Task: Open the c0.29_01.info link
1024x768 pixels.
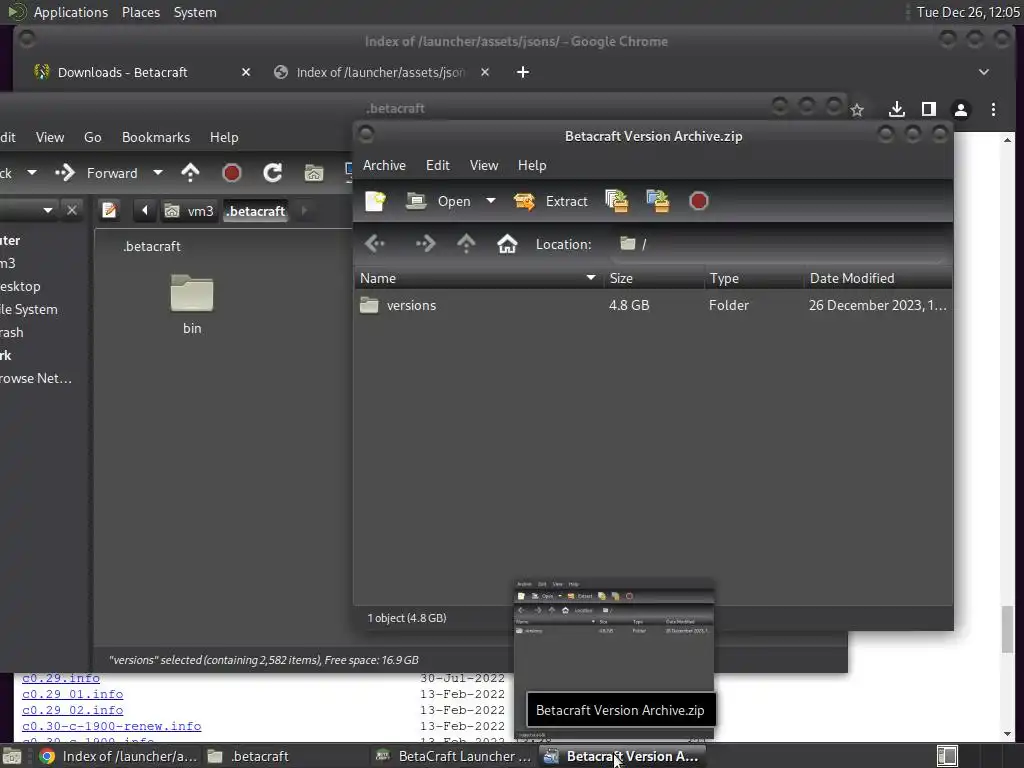Action: pos(72,694)
